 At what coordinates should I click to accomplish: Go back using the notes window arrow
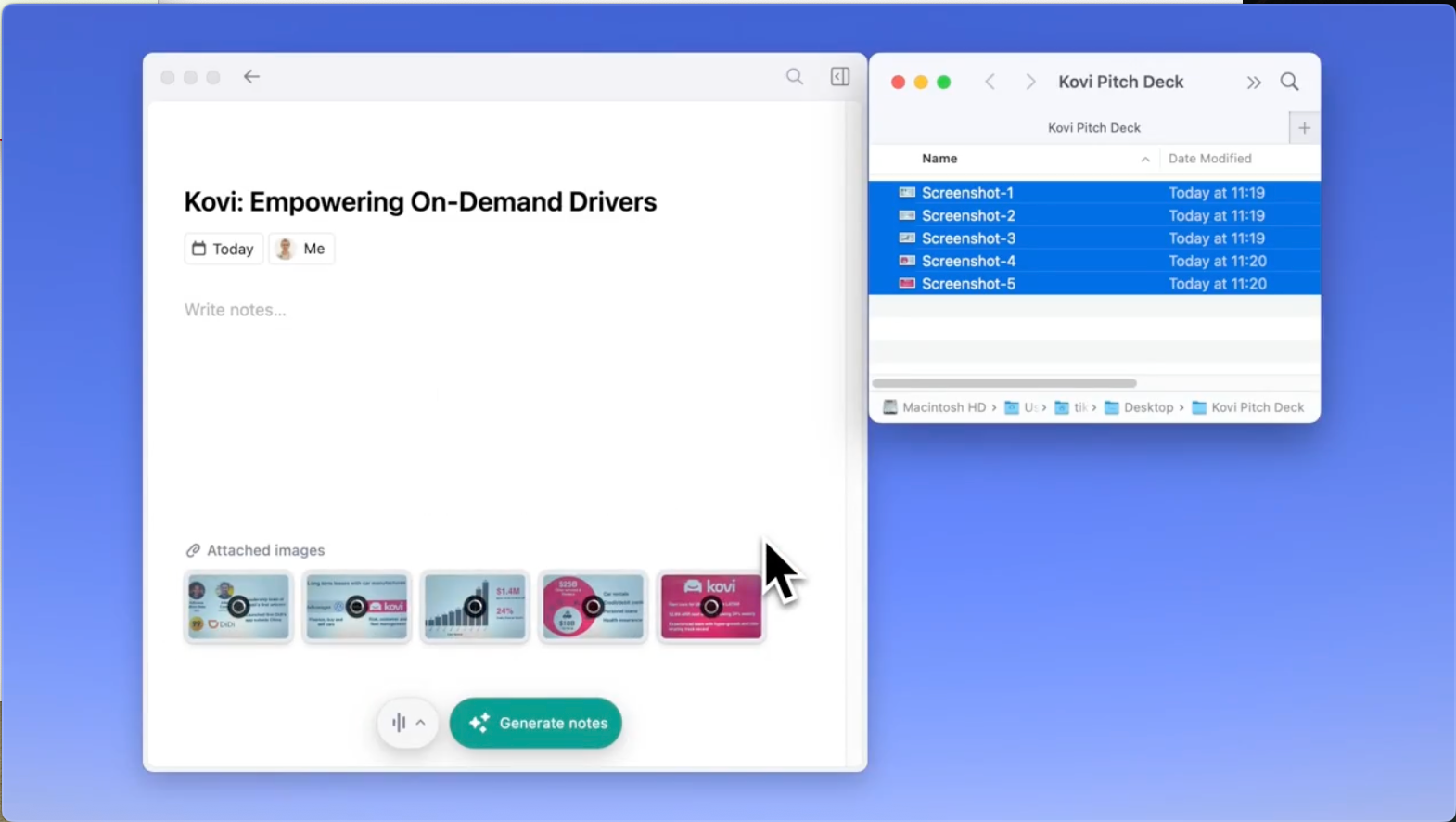tap(251, 77)
